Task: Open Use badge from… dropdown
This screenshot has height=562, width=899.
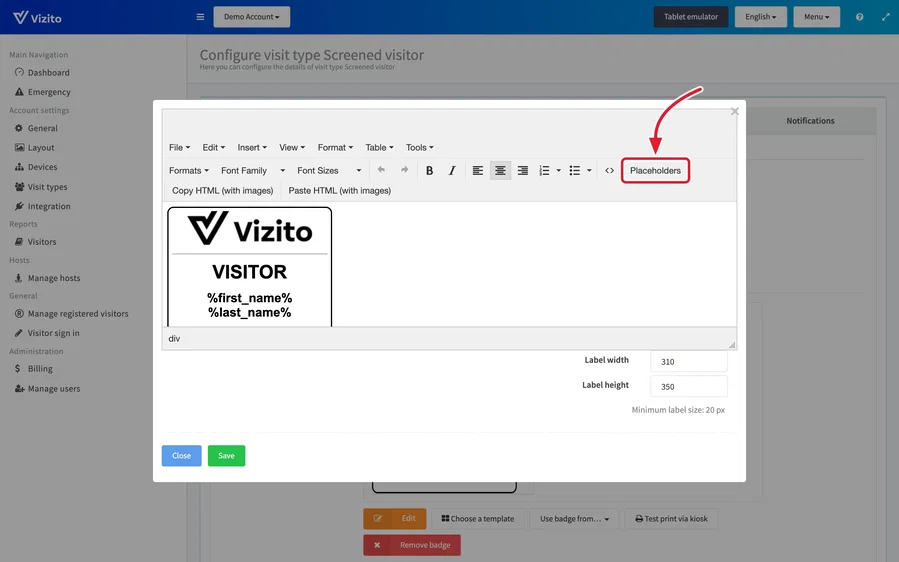Action: pyautogui.click(x=574, y=519)
